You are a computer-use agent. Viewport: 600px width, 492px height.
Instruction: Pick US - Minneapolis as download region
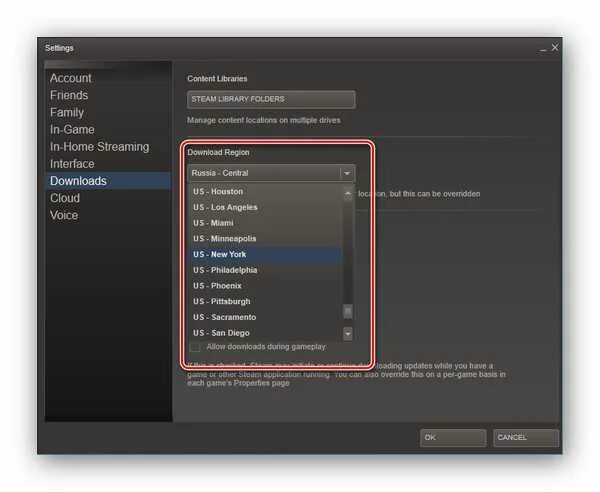click(267, 238)
